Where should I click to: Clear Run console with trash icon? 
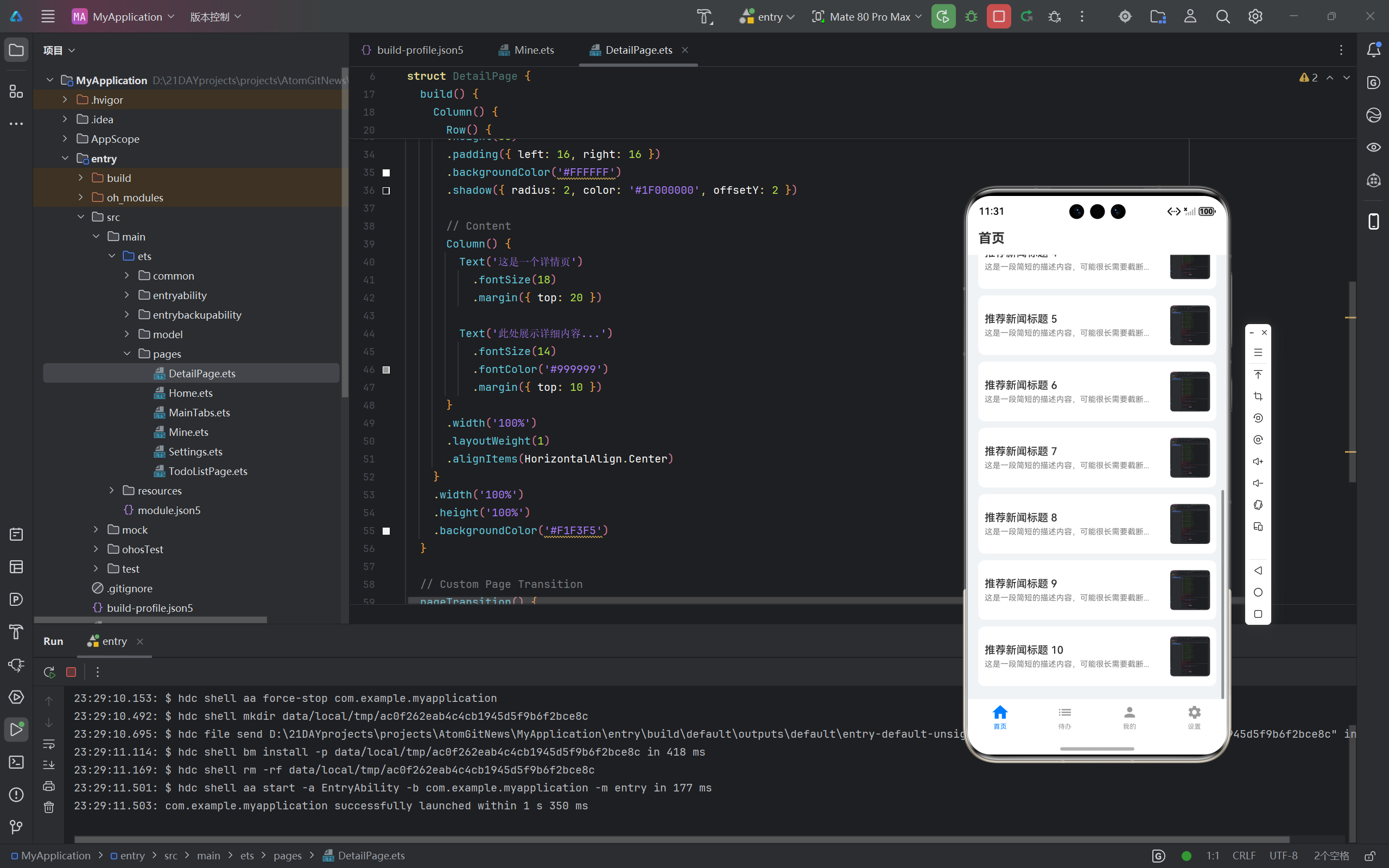(x=49, y=807)
